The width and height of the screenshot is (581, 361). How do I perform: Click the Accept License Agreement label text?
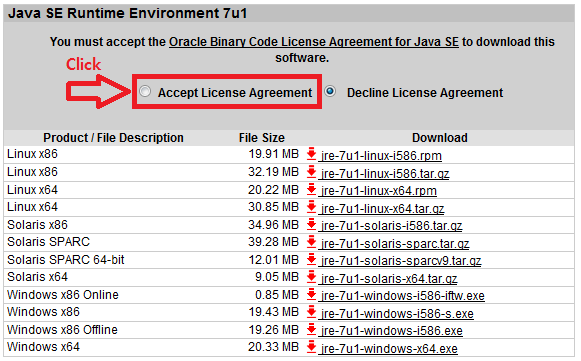coord(235,93)
